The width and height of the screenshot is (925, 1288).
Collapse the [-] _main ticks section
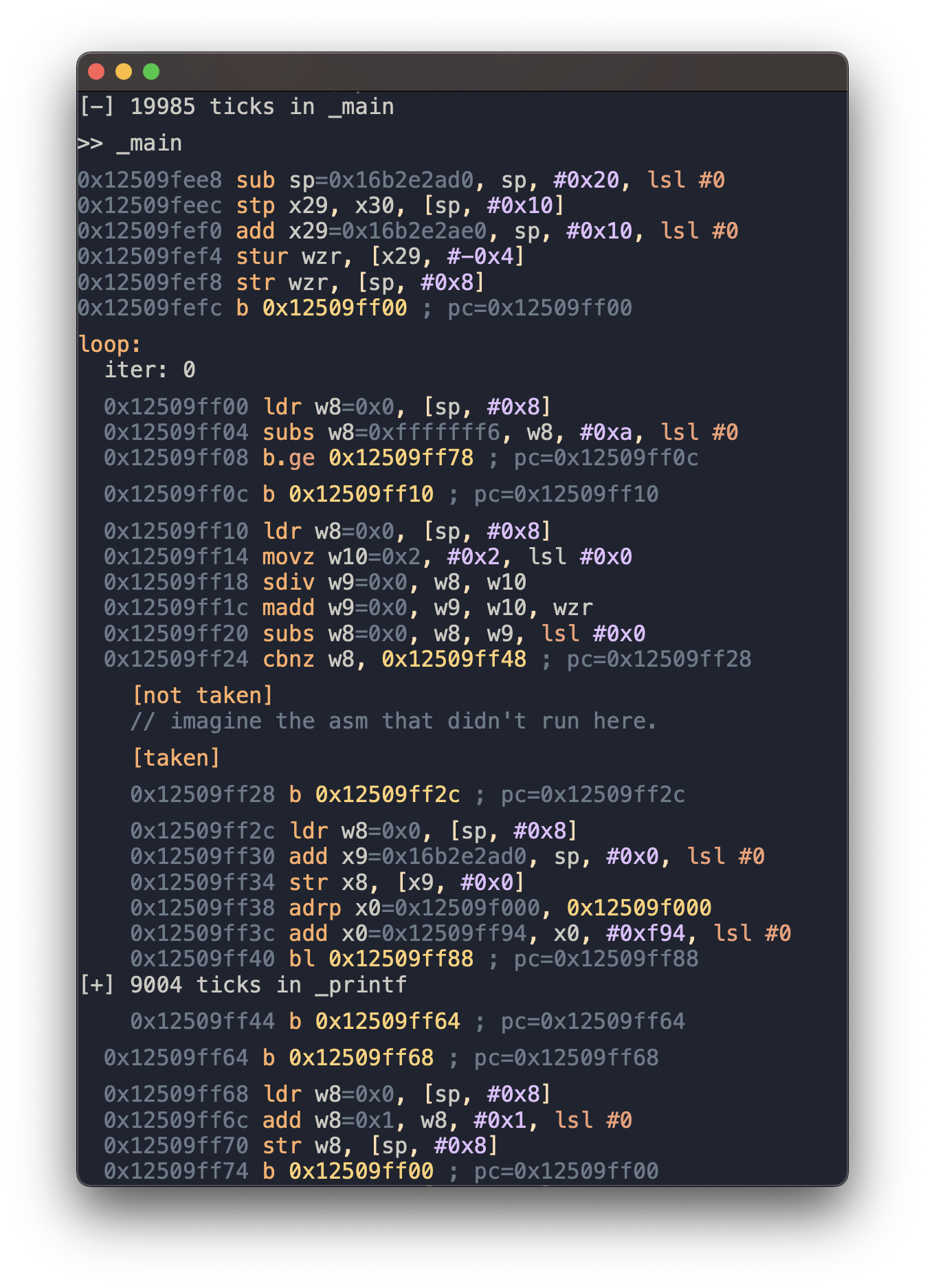click(x=97, y=107)
